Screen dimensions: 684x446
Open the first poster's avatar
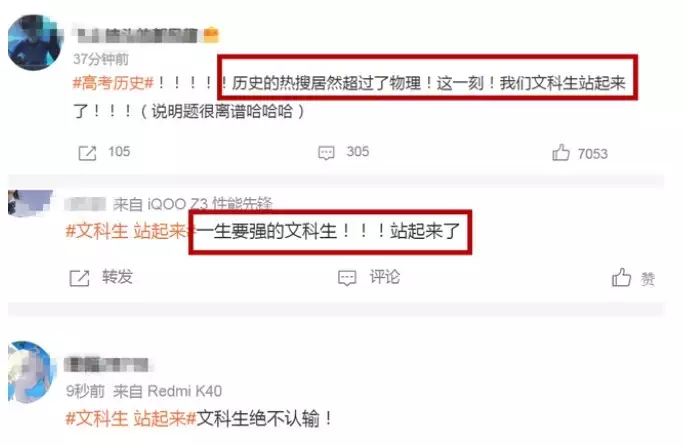tap(35, 42)
